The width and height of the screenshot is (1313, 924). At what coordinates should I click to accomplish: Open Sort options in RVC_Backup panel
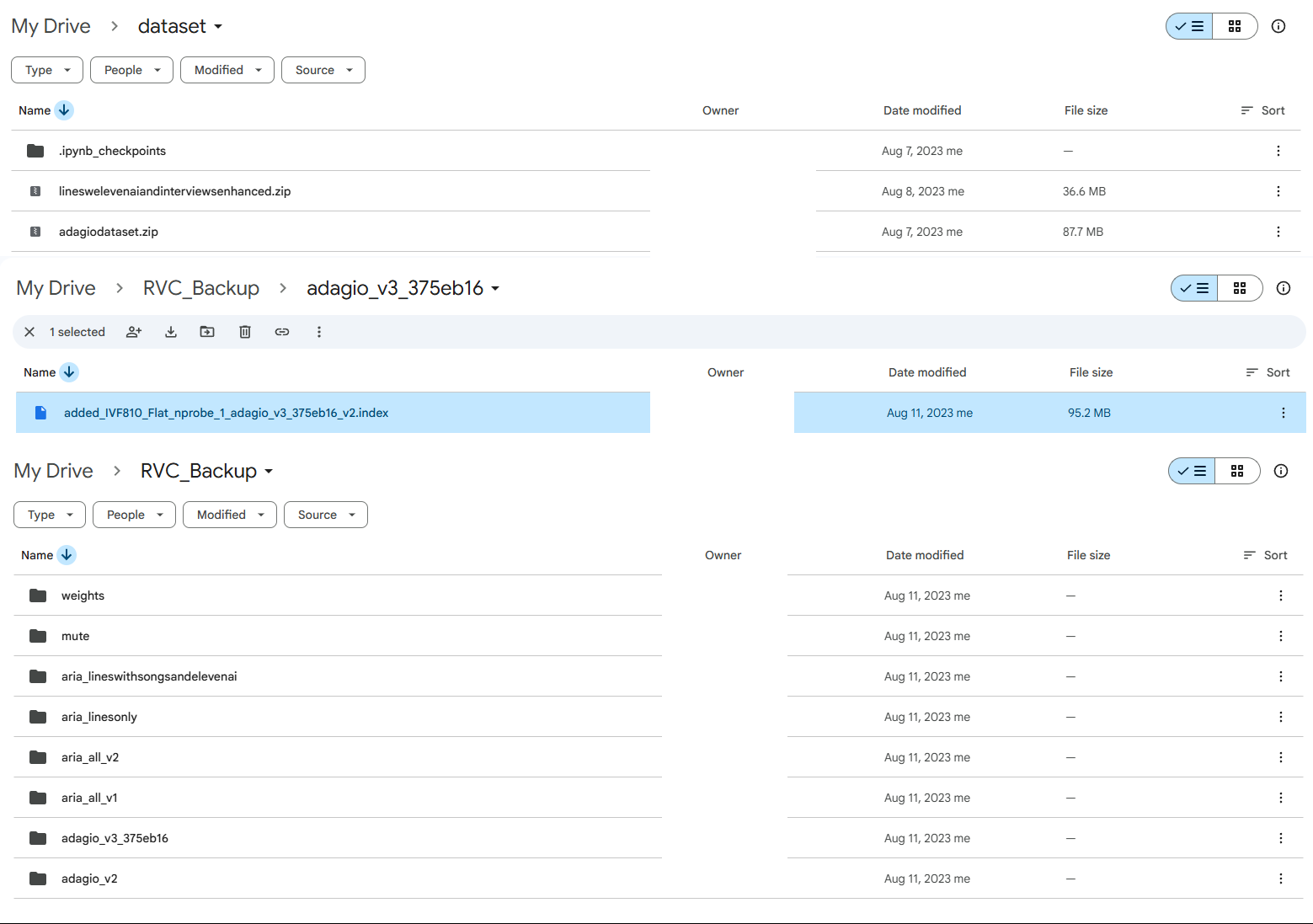coord(1265,555)
